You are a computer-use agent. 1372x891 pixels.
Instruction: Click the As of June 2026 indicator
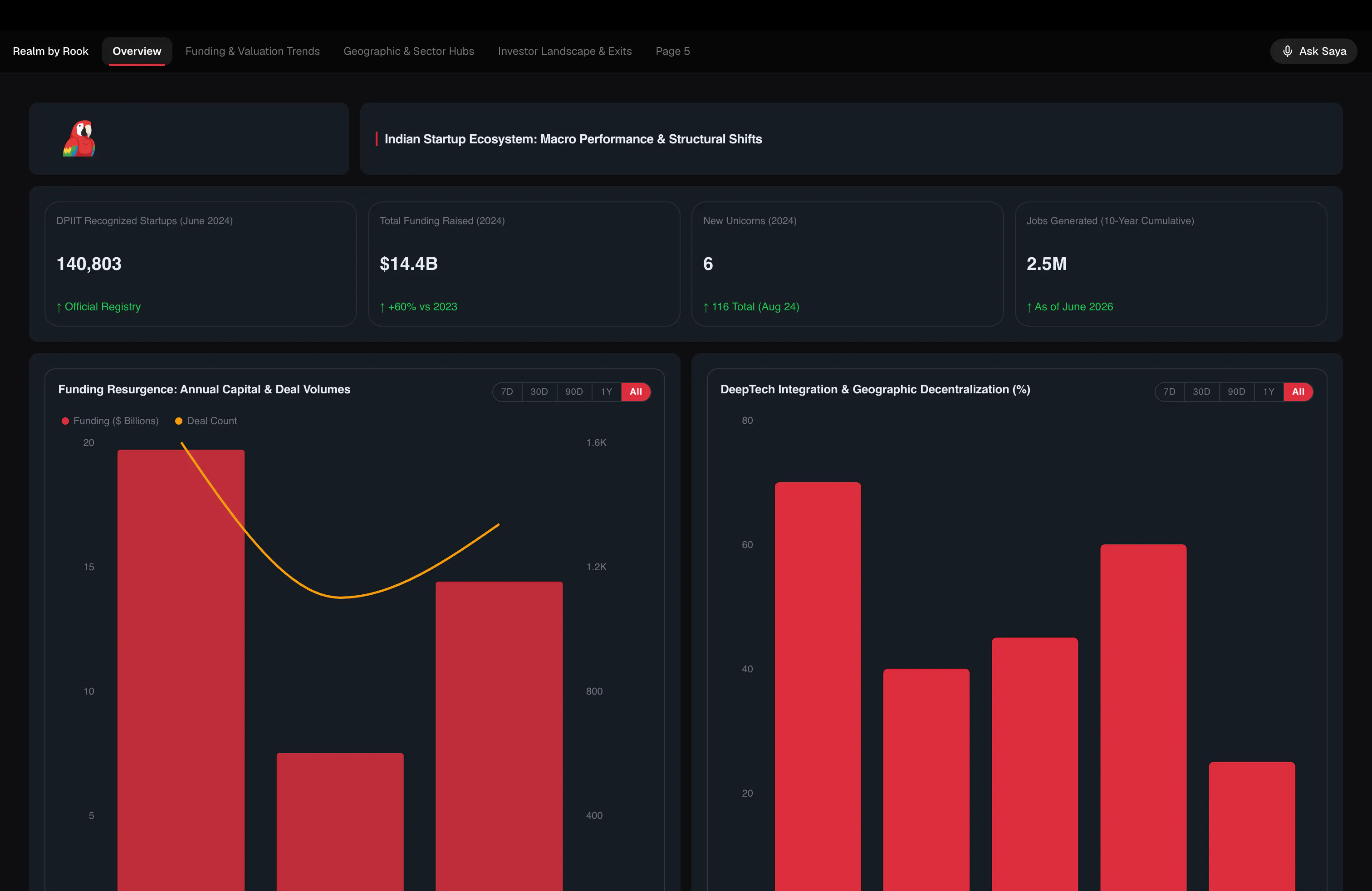click(1070, 307)
